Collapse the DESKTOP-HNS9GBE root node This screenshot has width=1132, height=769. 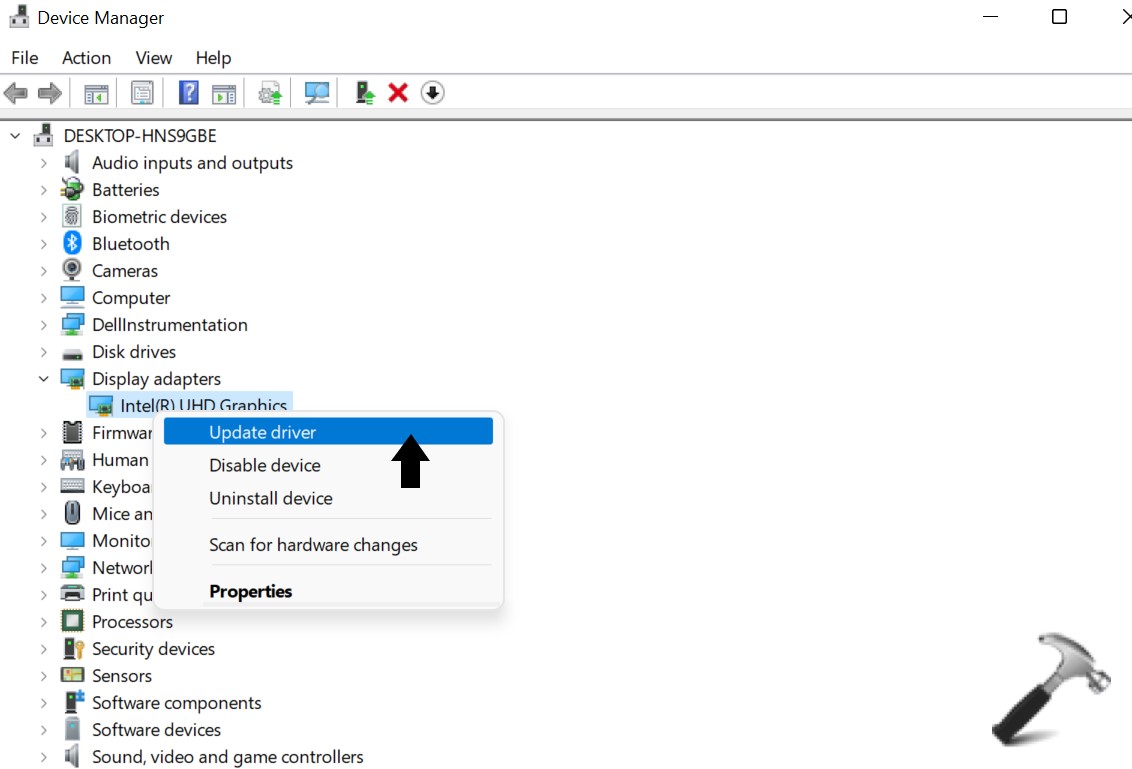pos(15,136)
